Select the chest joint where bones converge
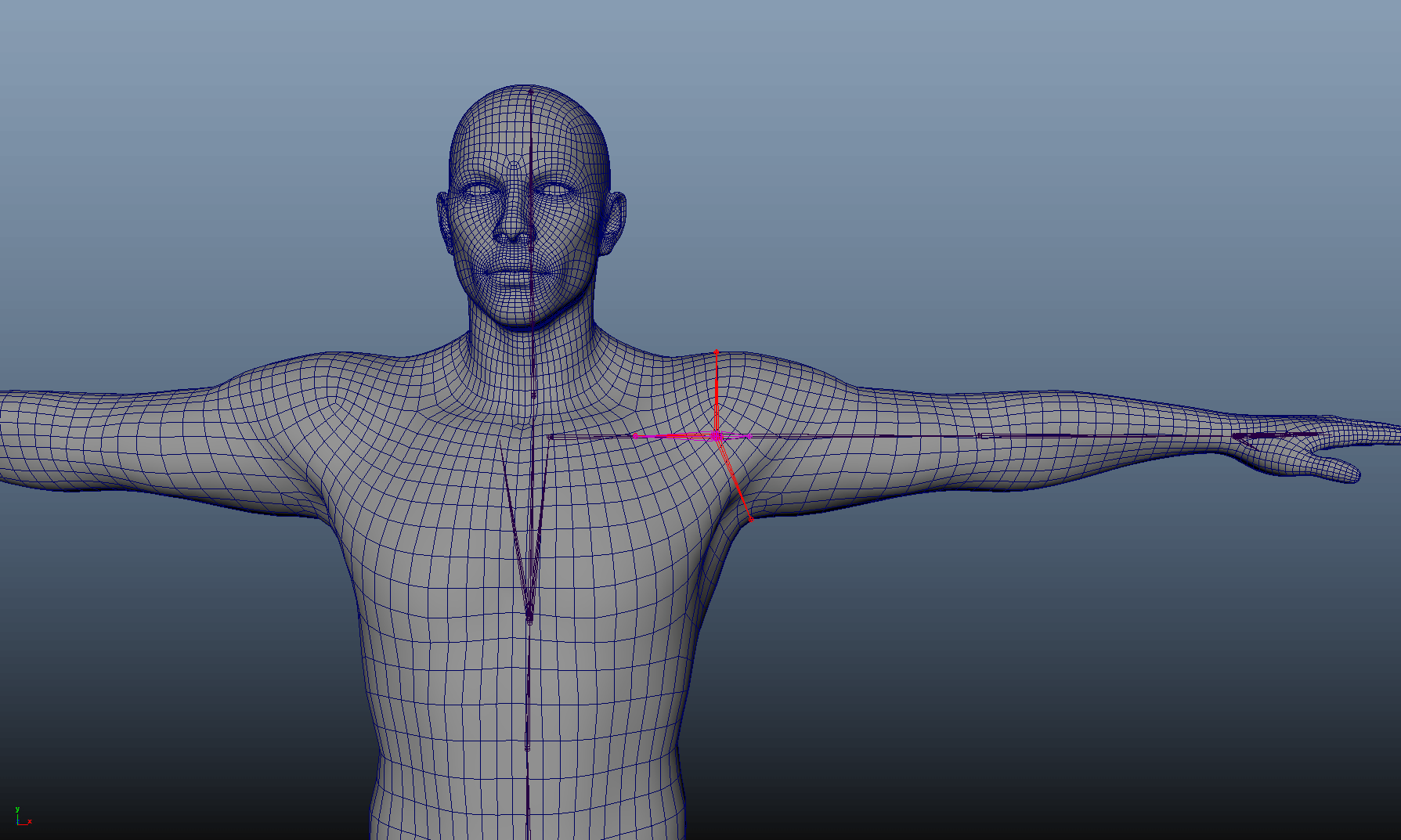This screenshot has width=1401, height=840. tap(529, 618)
